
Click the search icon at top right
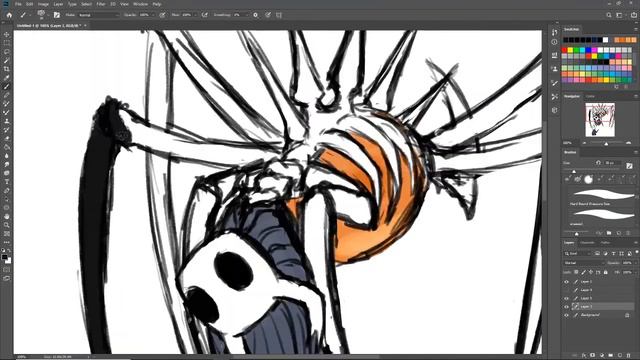[609, 15]
